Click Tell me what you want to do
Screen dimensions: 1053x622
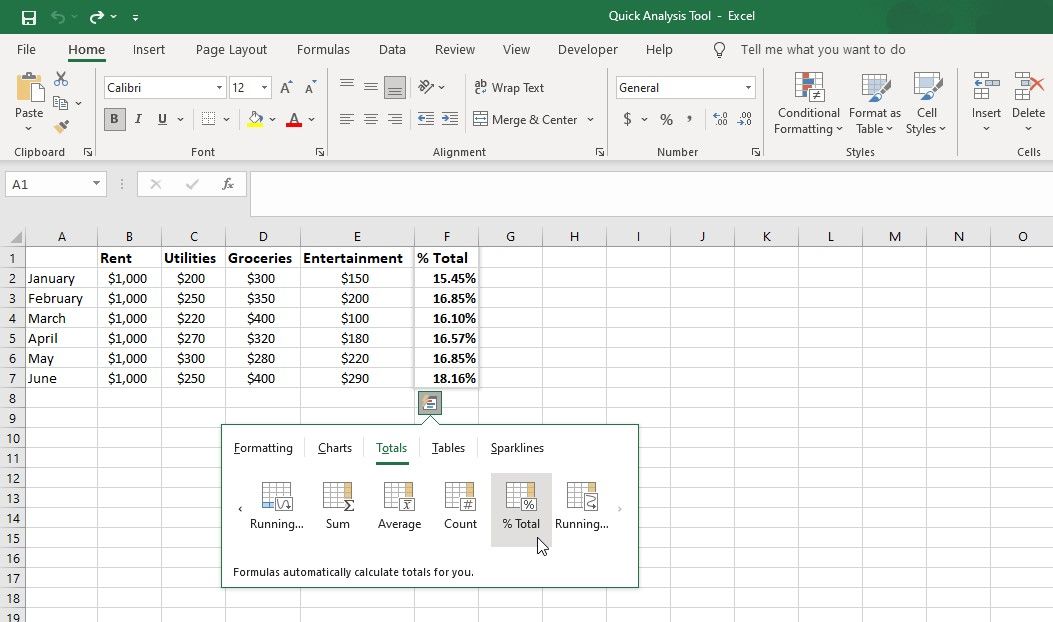coord(822,49)
